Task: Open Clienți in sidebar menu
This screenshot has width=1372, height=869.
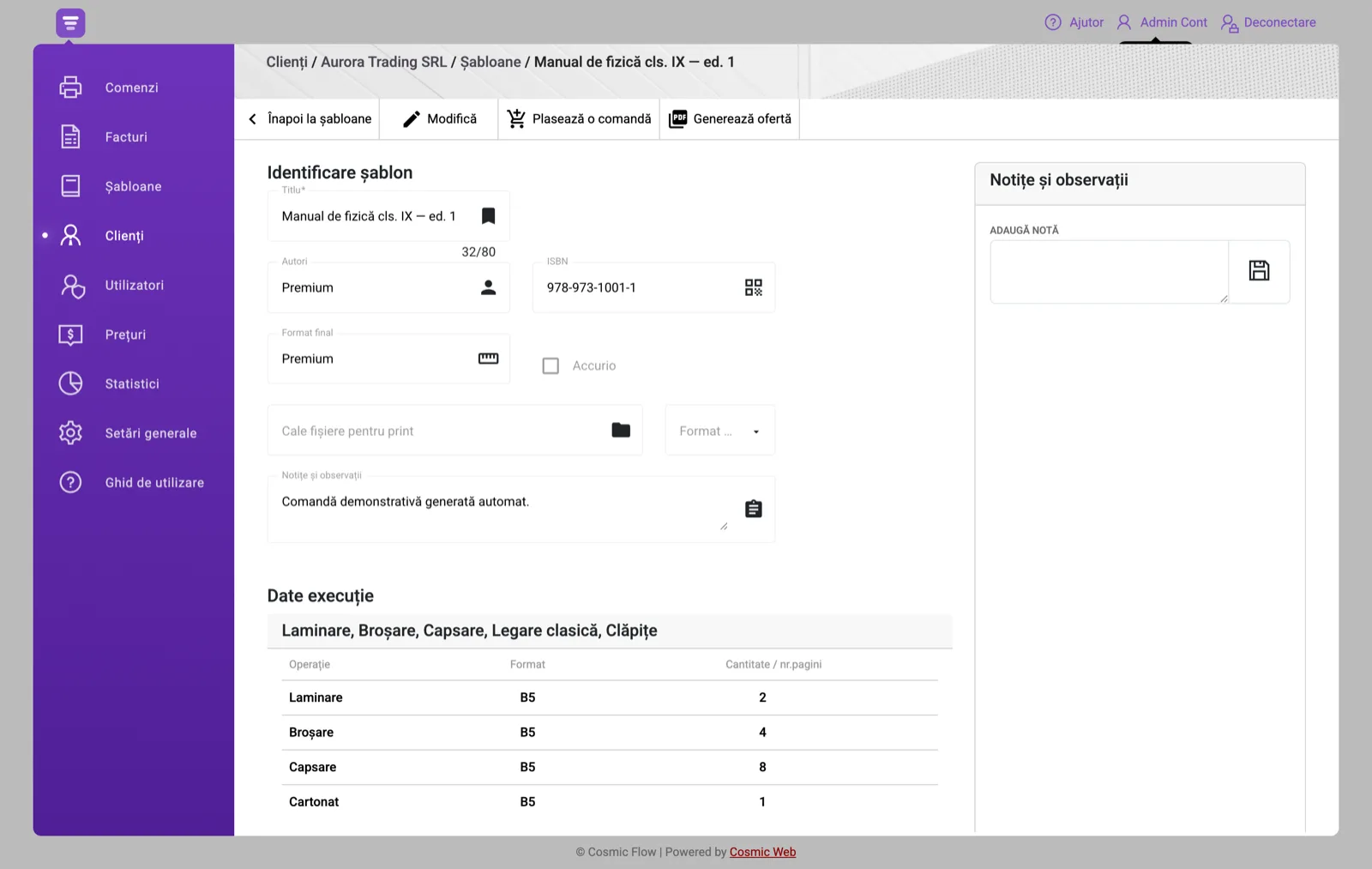Action: coord(124,236)
